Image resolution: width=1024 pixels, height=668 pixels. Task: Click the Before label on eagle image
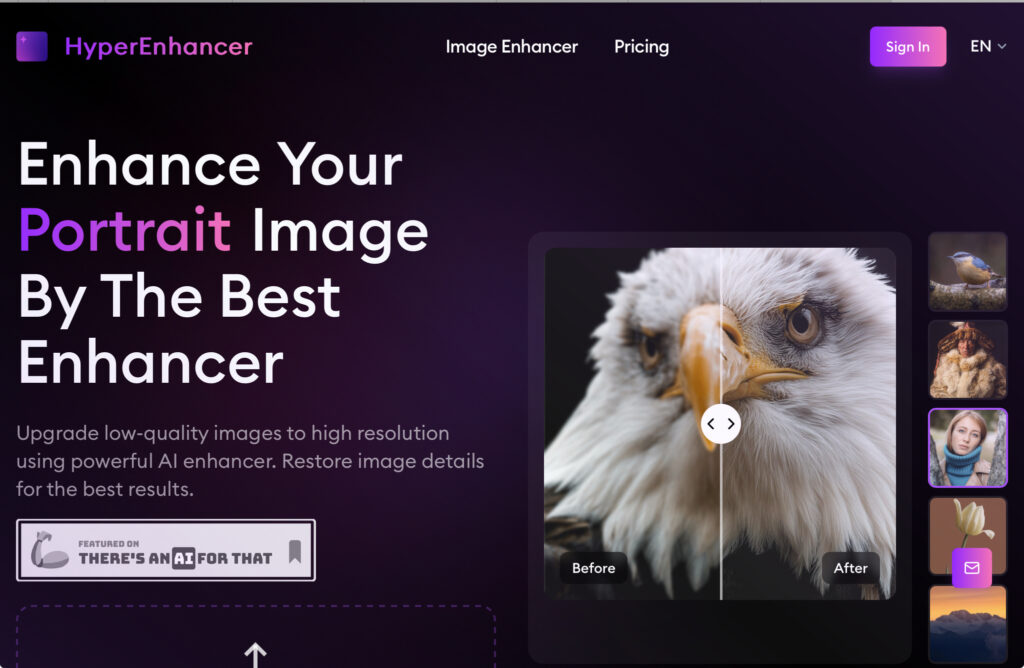[x=594, y=568]
